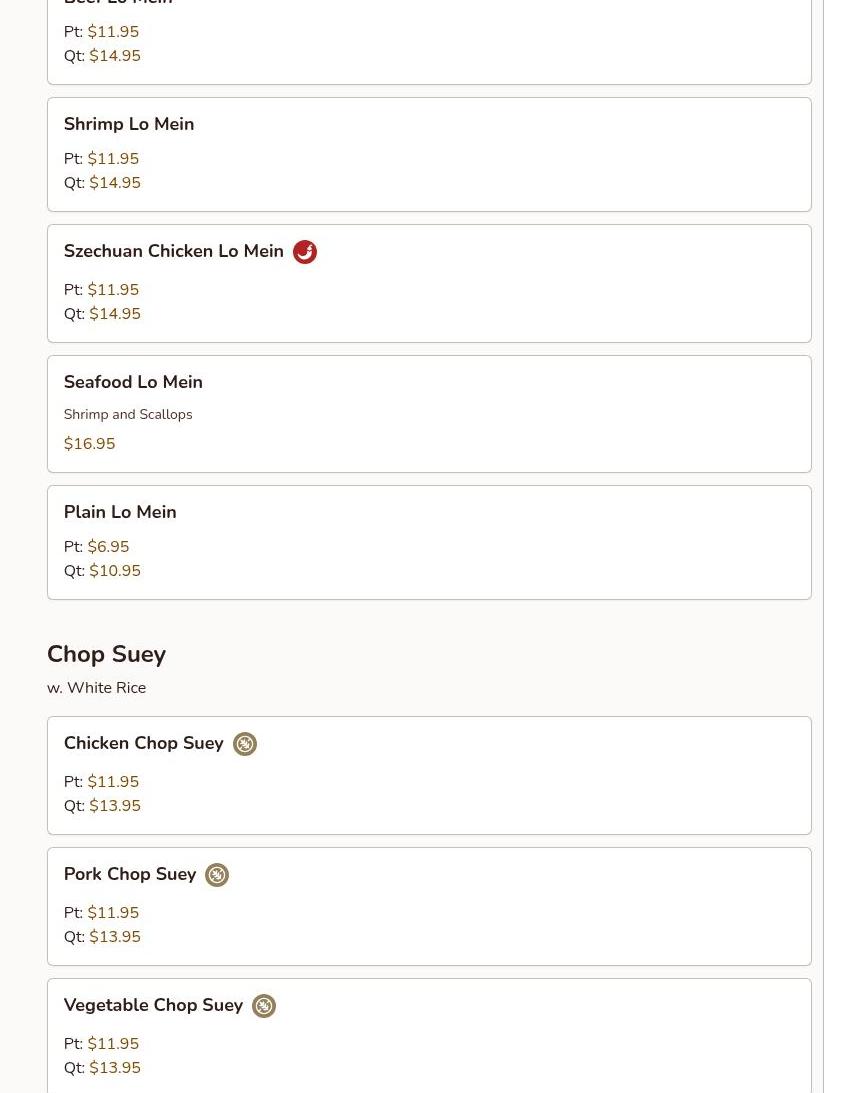Viewport: 844px width, 1093px height.
Task: Choose the Plain Lo Mein item
Action: (x=120, y=512)
